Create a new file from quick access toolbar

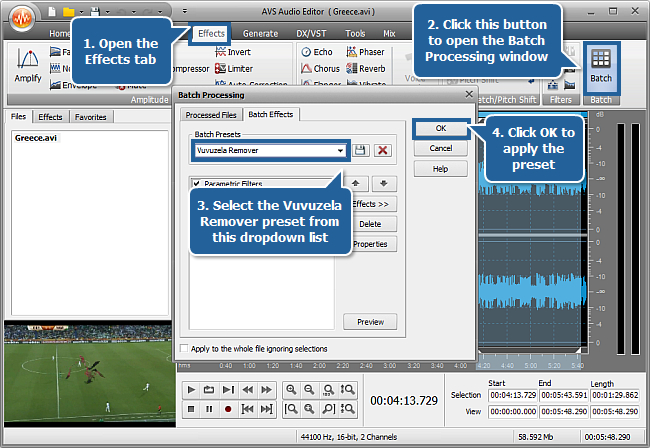[x=52, y=12]
